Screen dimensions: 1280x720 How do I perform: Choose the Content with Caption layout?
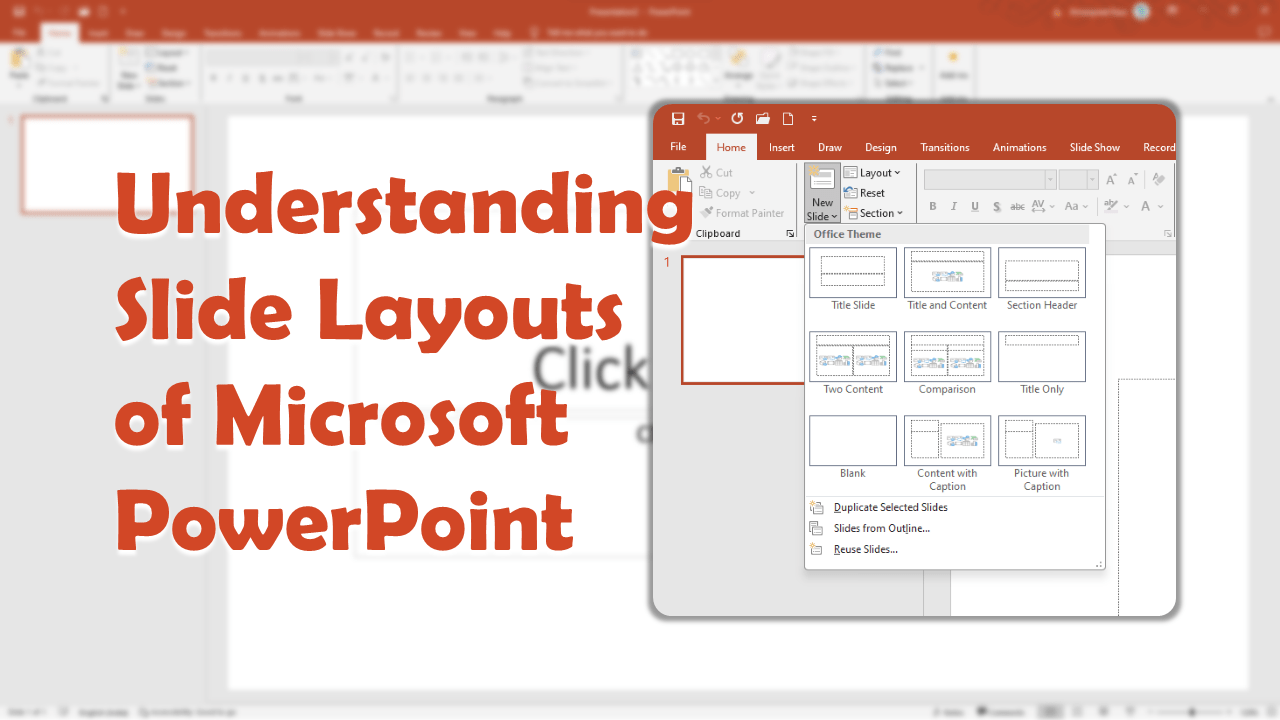947,453
